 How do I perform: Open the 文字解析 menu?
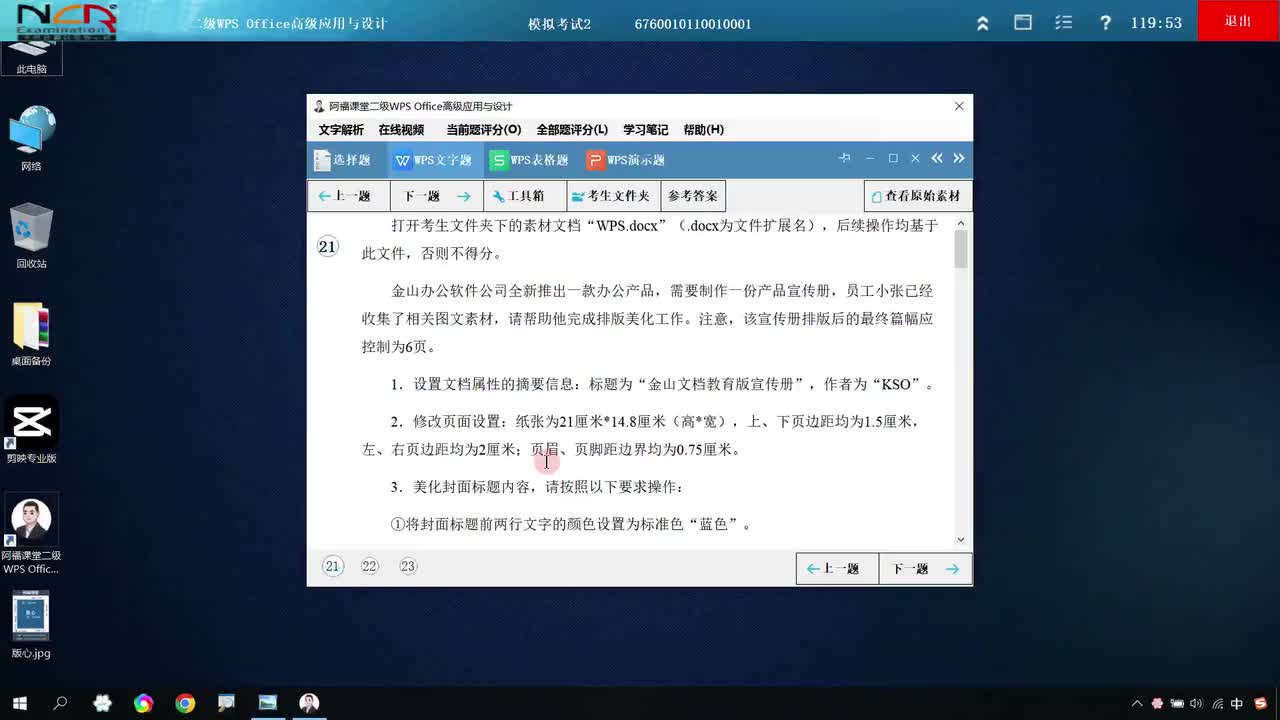click(x=341, y=130)
